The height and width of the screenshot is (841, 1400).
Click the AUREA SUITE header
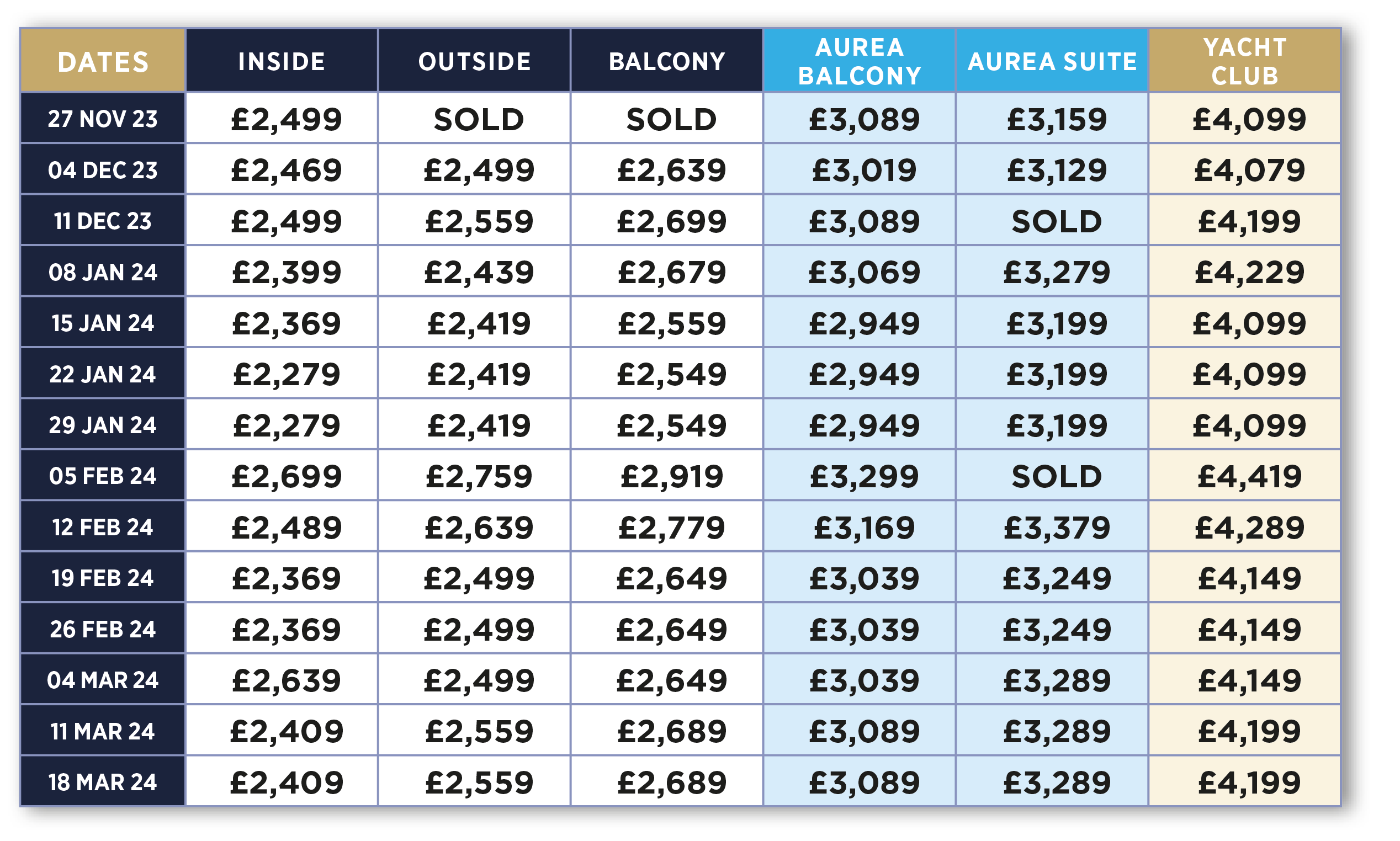1052,61
